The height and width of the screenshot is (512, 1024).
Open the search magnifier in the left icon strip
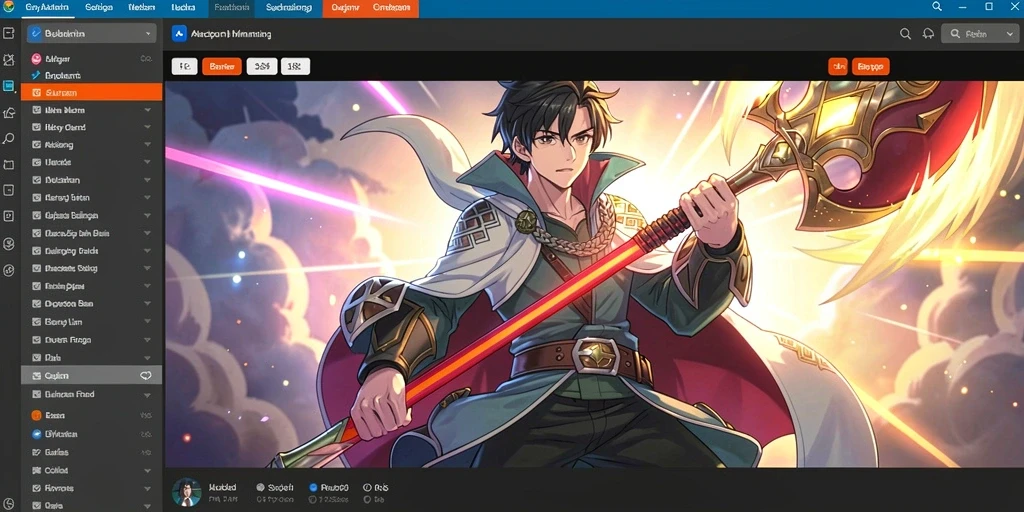point(8,138)
